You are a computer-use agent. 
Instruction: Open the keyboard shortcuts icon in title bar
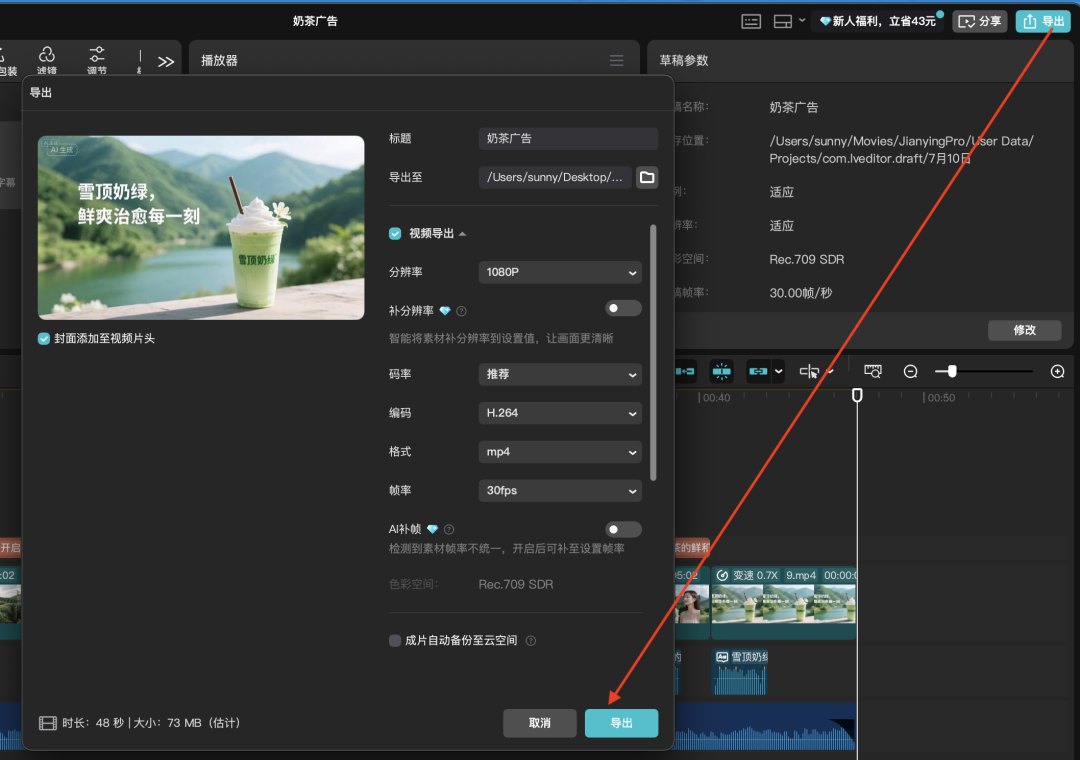click(x=751, y=21)
